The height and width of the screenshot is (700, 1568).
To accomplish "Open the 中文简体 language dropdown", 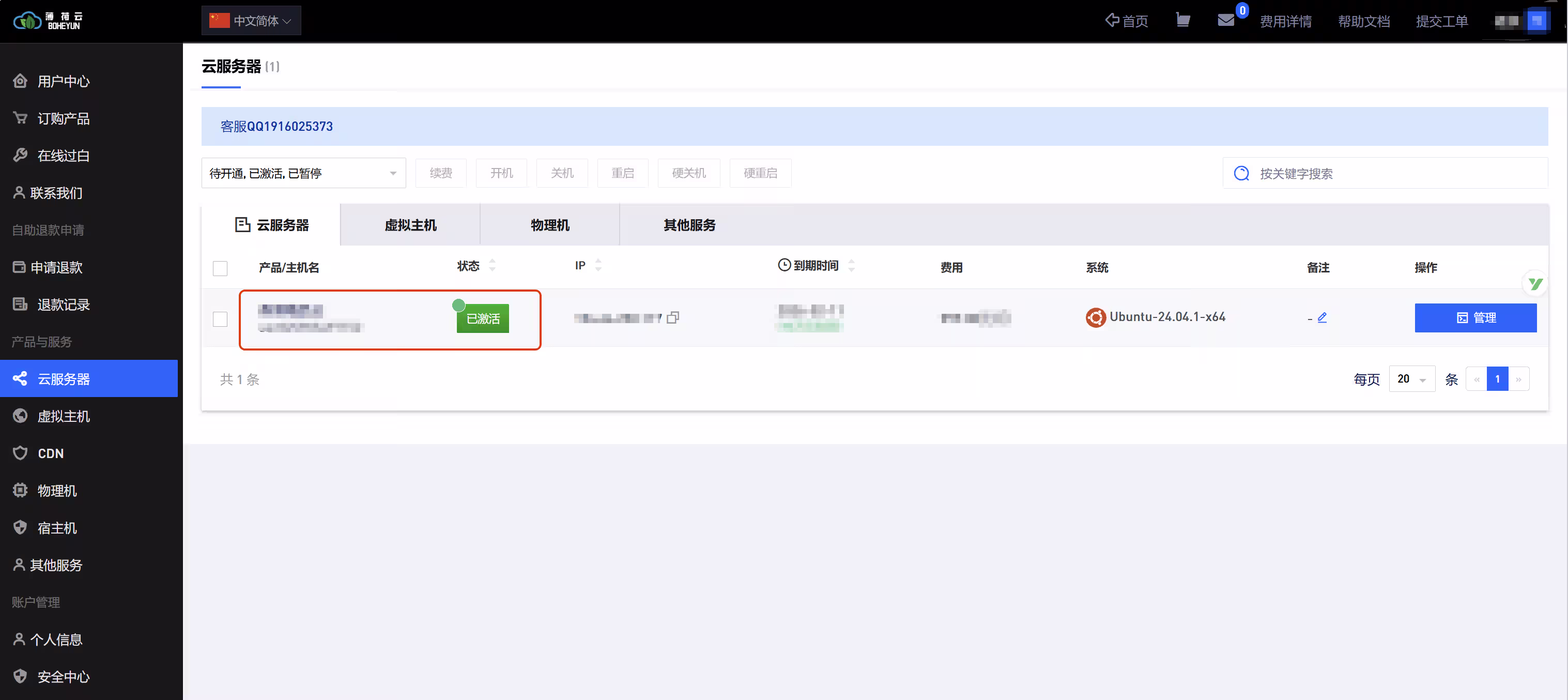I will tap(251, 21).
